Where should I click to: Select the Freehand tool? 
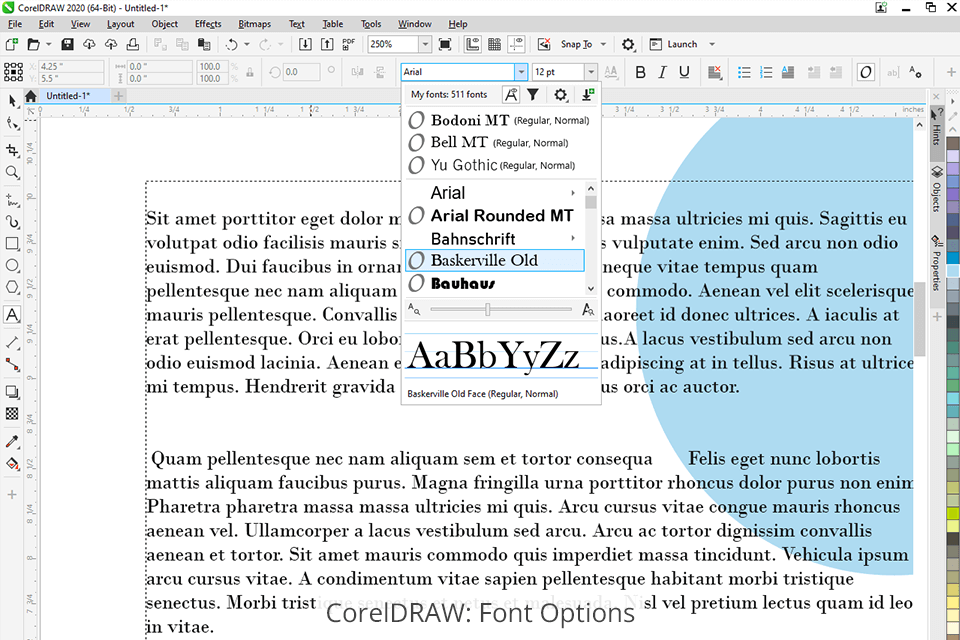coord(12,200)
